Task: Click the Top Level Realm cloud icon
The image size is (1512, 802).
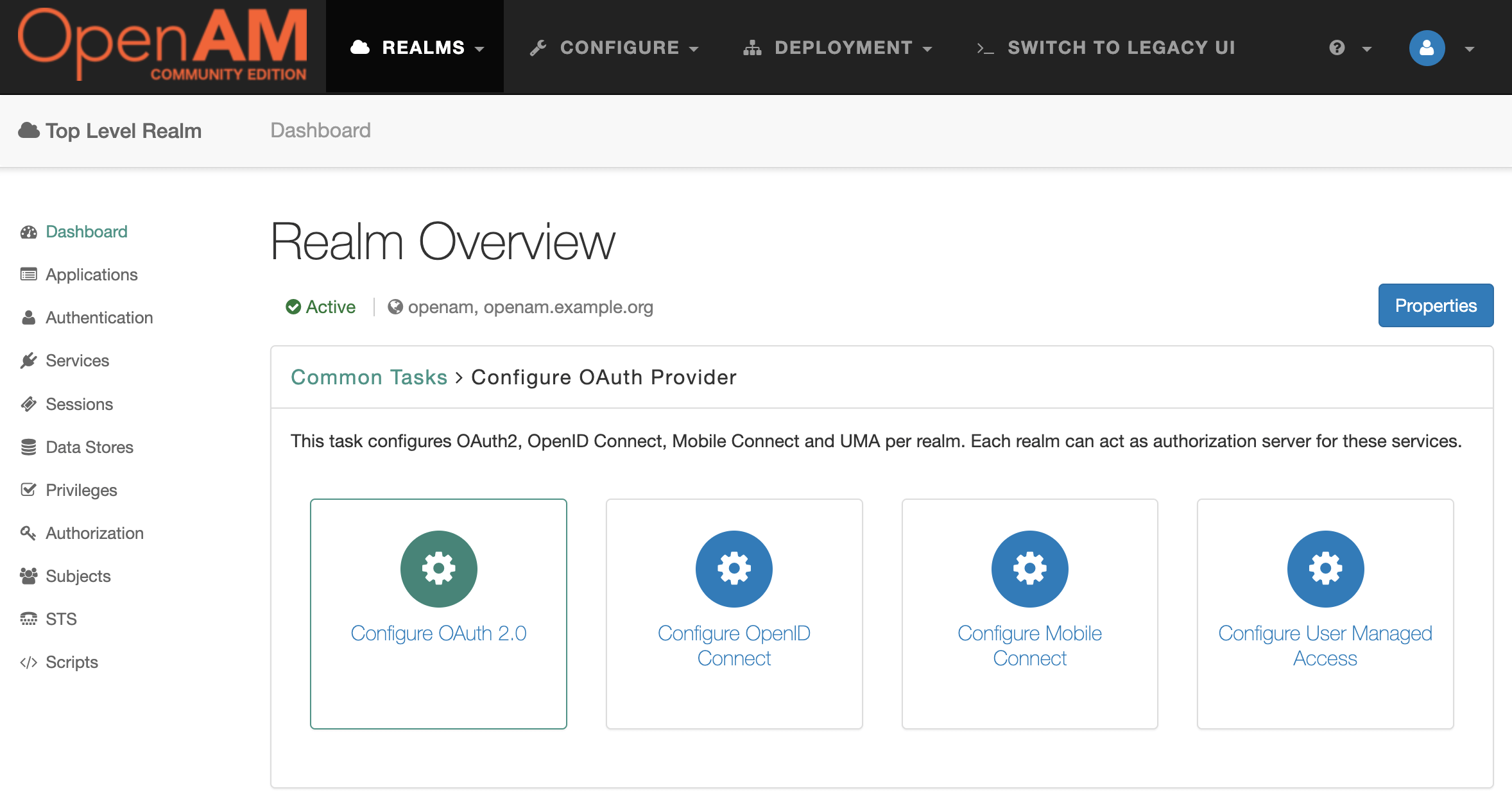Action: tap(29, 131)
